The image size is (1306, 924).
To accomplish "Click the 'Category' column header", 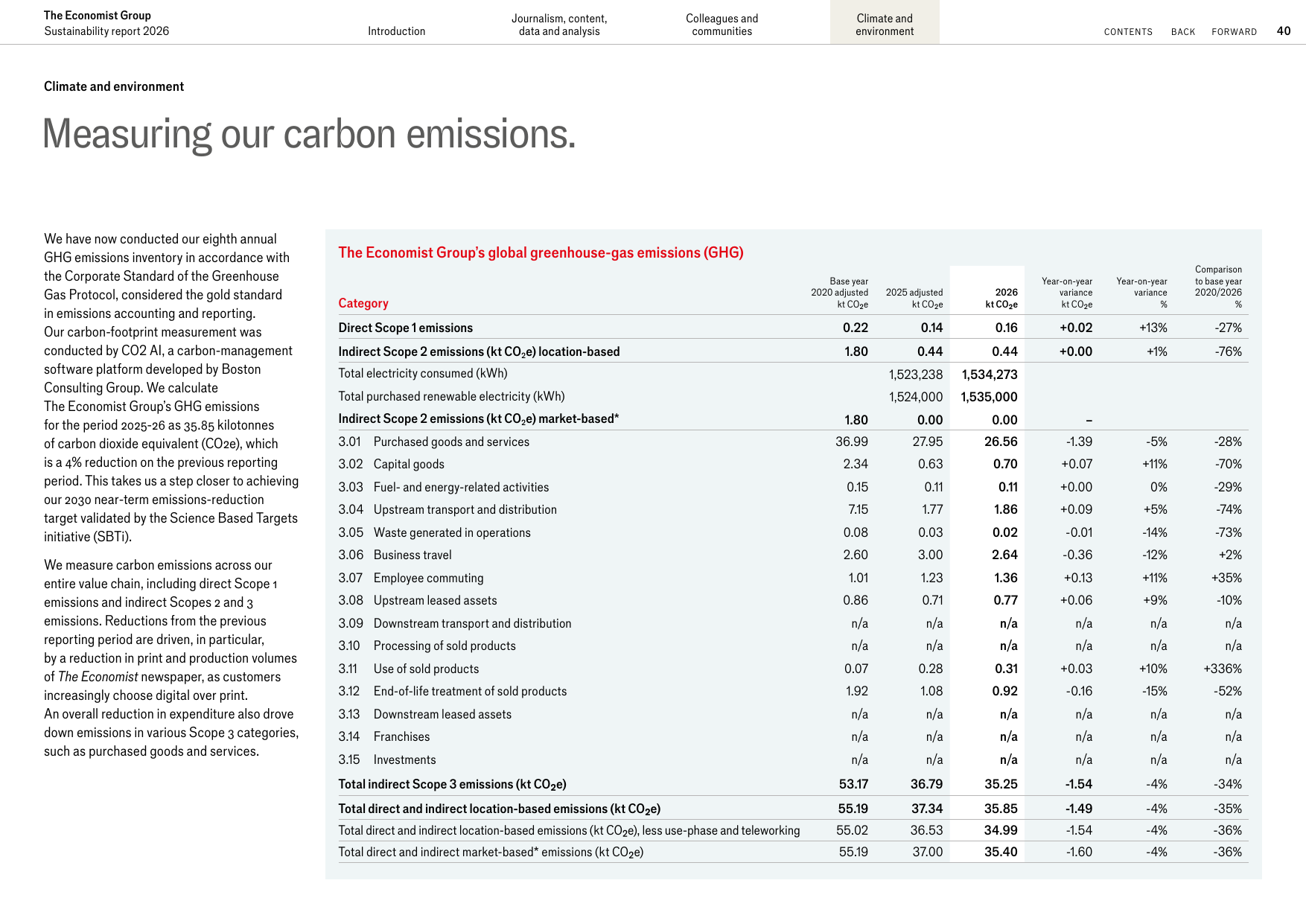I will (363, 303).
